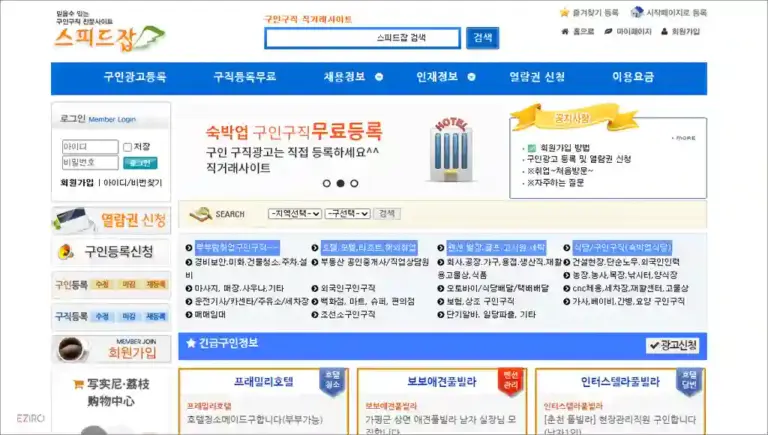Click 수정 in the 구인등록 row
768x435 pixels.
102,285
